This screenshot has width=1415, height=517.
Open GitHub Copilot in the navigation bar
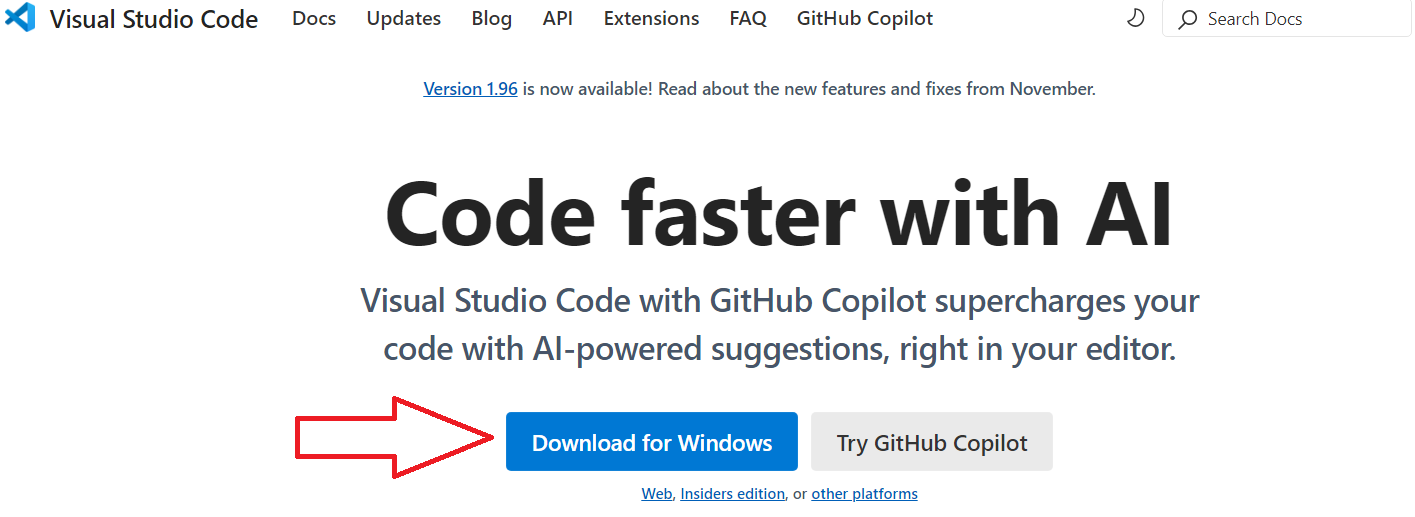tap(865, 18)
